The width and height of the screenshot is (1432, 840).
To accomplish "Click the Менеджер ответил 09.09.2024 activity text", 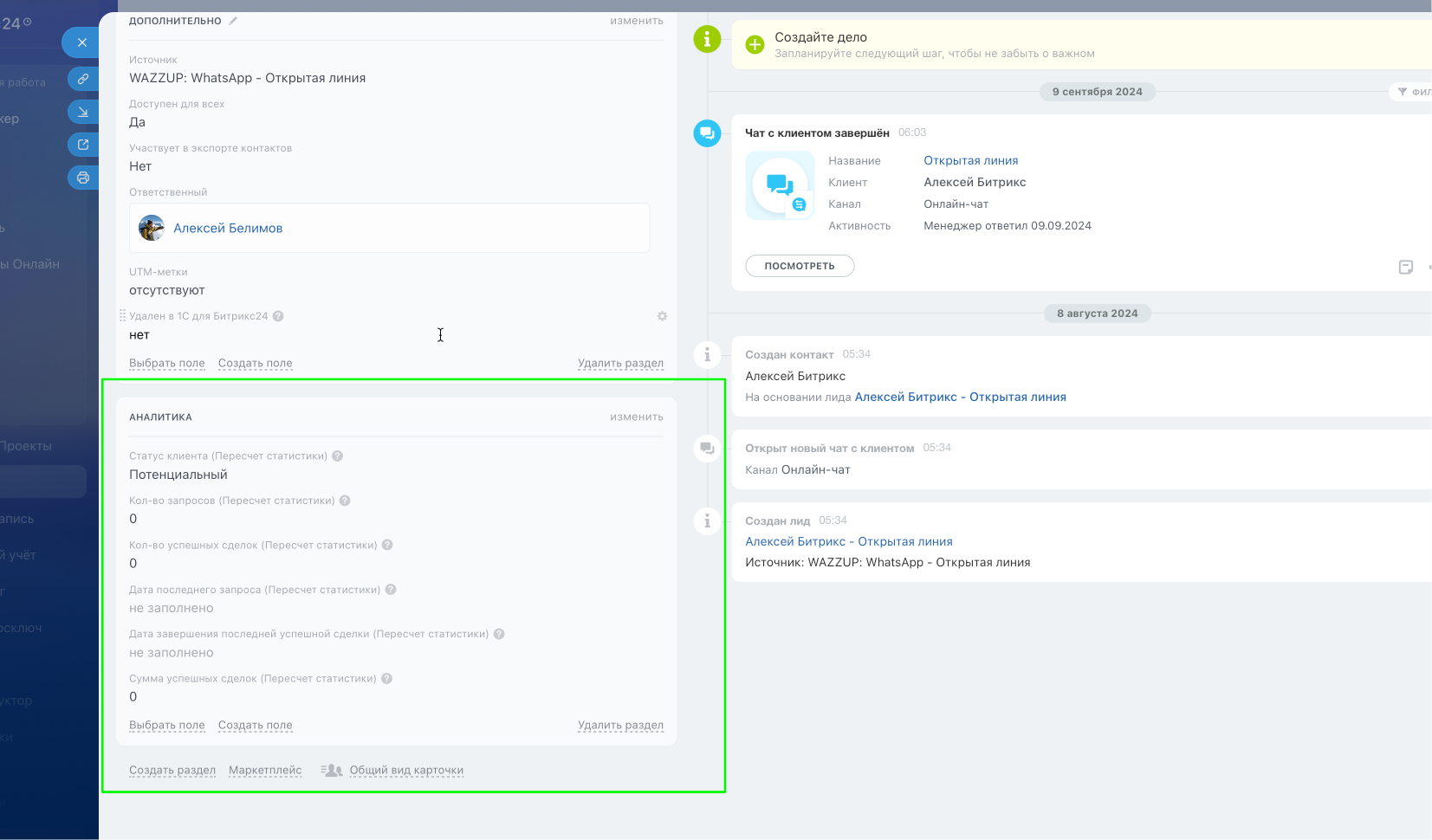I will tap(1008, 226).
